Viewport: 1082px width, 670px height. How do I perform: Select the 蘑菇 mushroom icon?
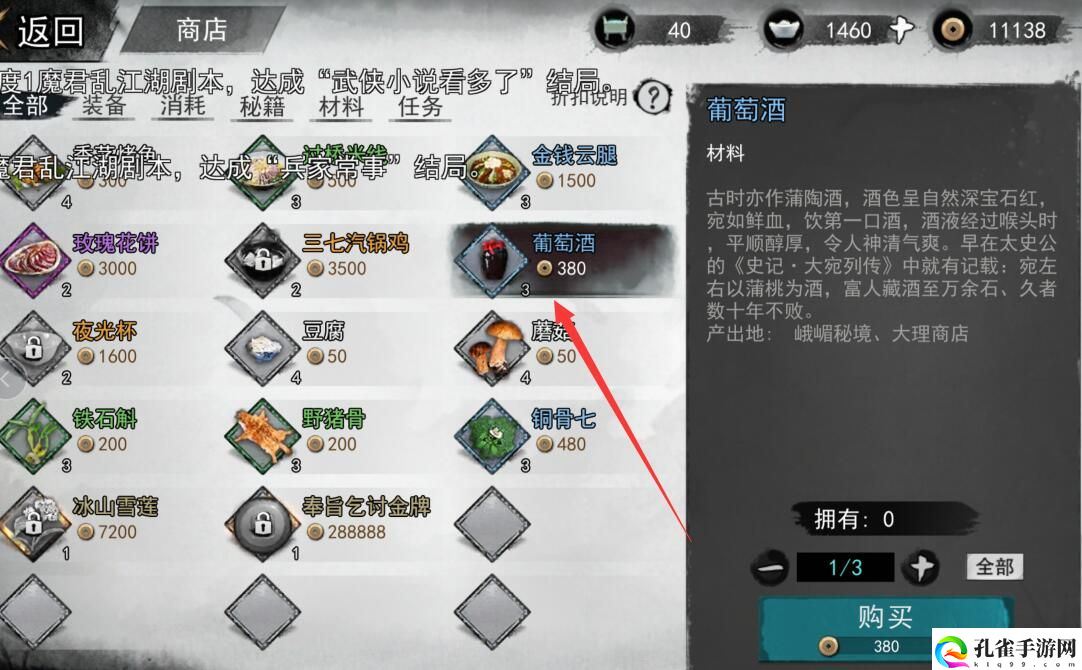coord(491,348)
